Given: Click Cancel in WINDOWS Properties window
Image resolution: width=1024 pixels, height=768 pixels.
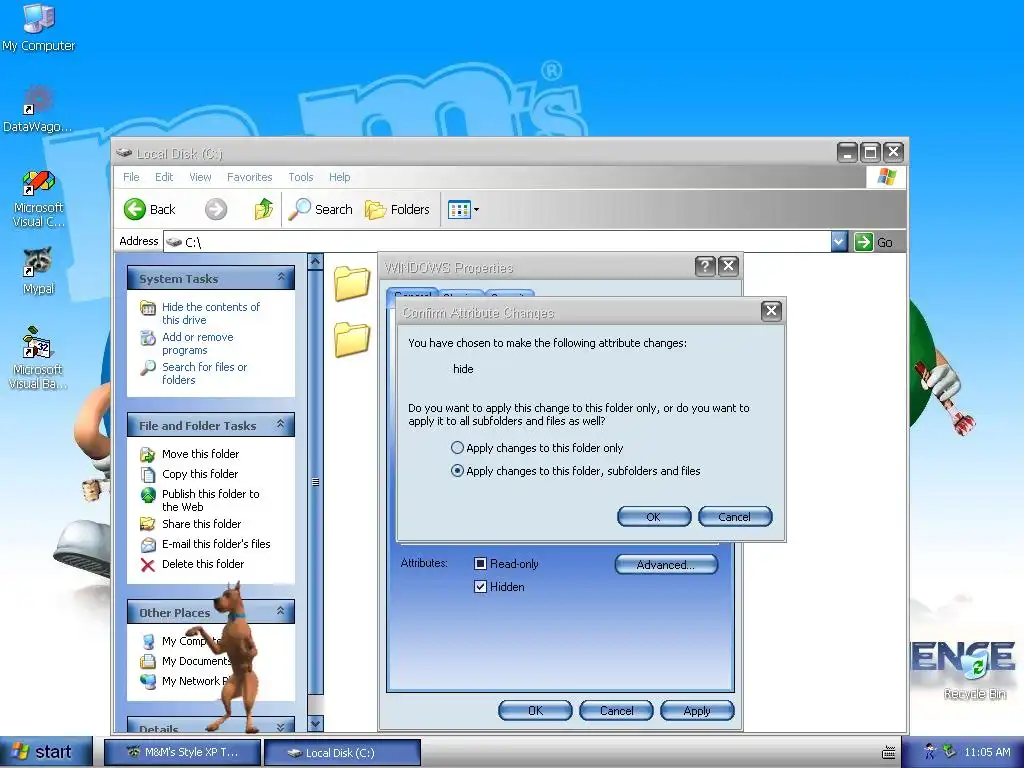Looking at the screenshot, I should [x=616, y=711].
